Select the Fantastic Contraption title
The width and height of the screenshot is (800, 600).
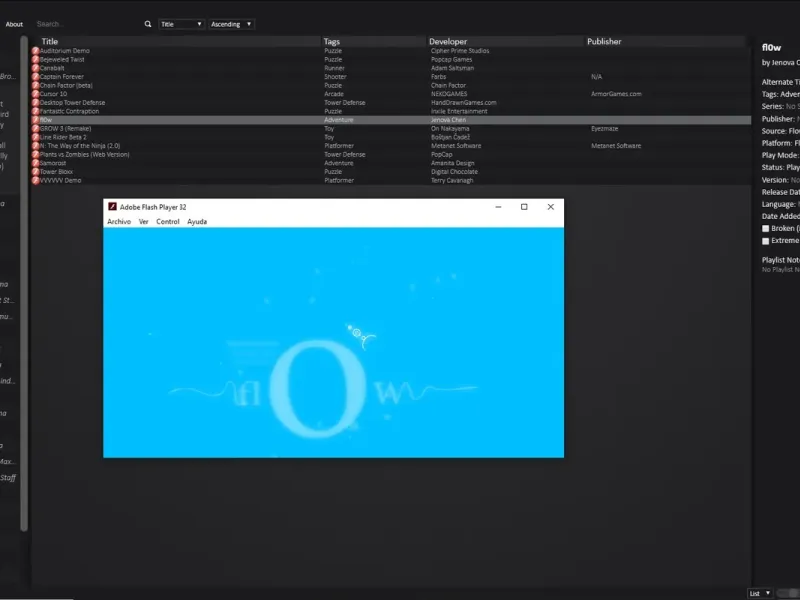coord(69,111)
